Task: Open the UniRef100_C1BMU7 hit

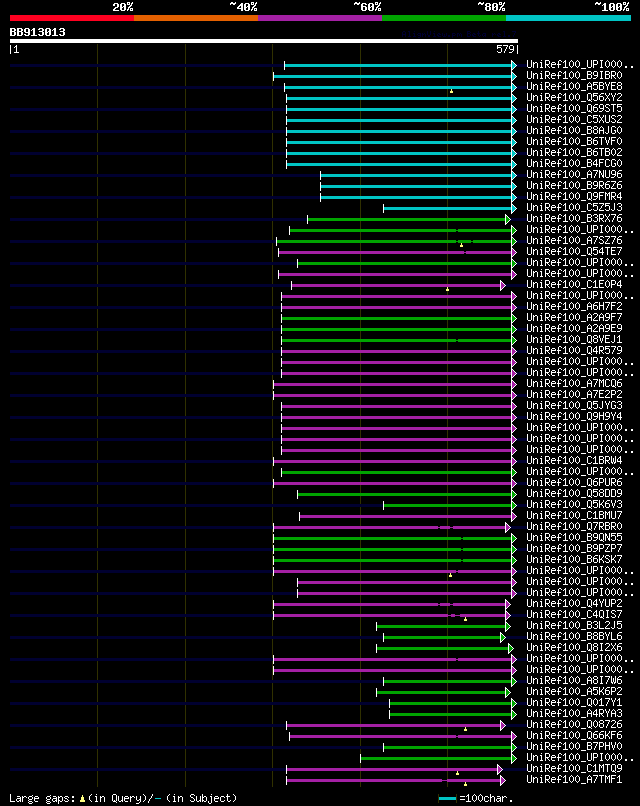Action: 574,516
